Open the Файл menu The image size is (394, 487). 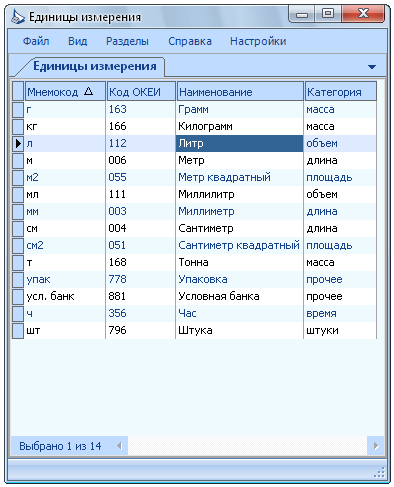point(36,41)
